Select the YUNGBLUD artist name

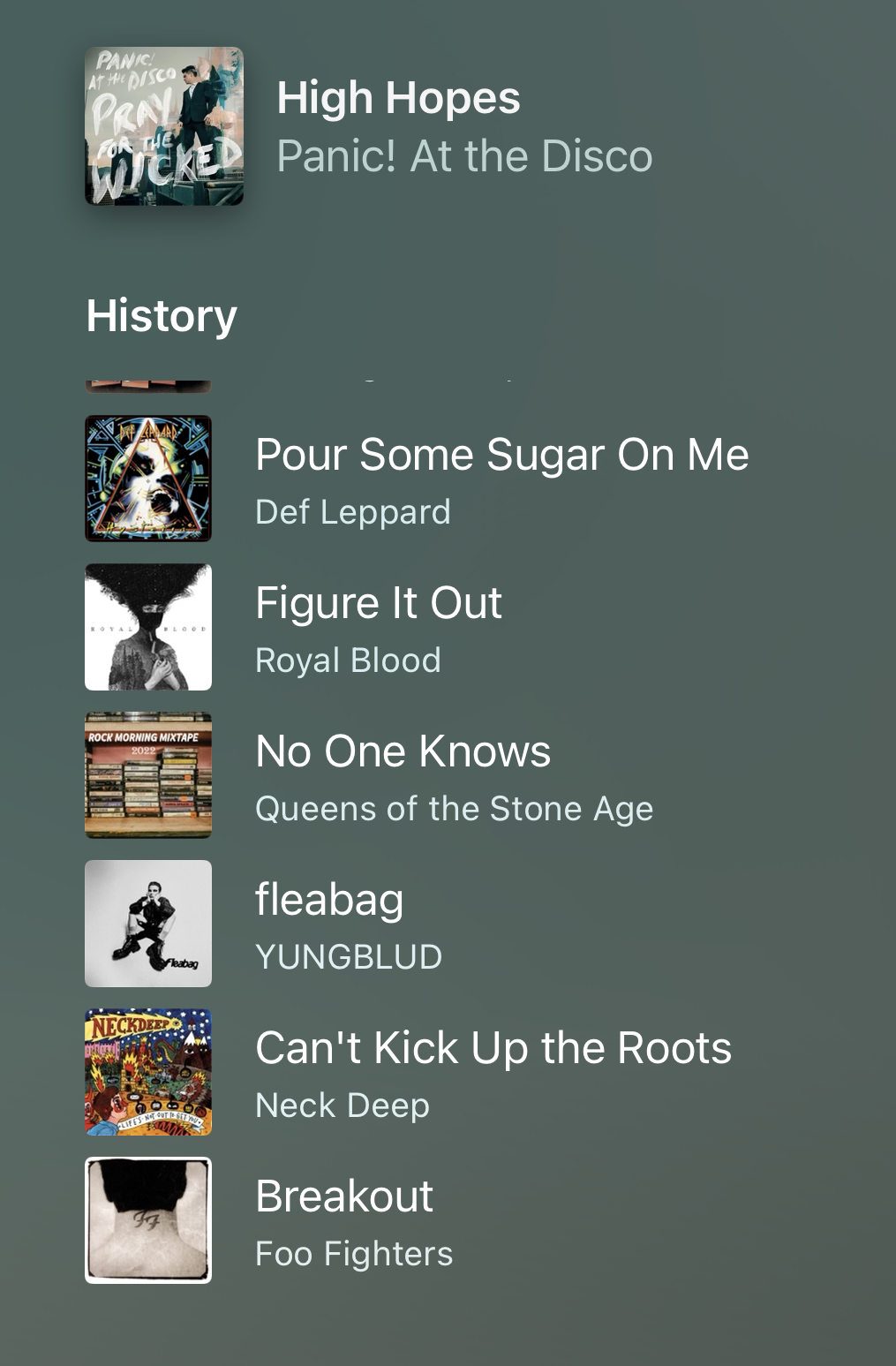coord(349,957)
